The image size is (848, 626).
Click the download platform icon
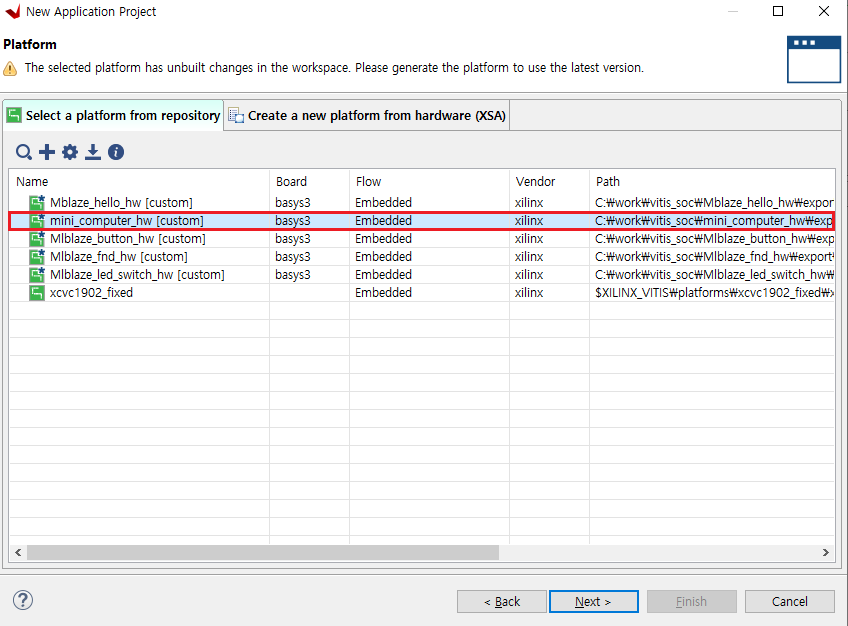click(93, 152)
